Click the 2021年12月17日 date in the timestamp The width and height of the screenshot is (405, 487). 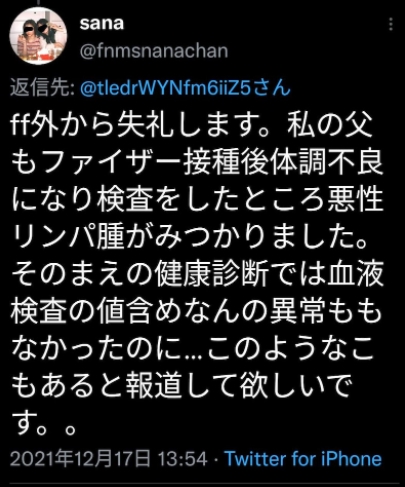click(80, 459)
